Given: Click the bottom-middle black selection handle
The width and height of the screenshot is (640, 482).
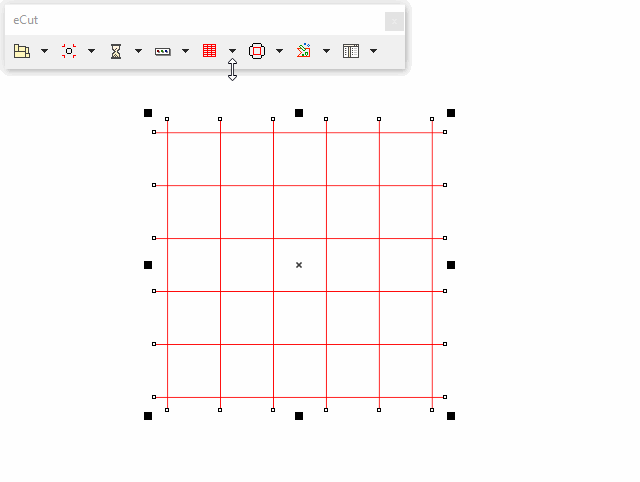Looking at the screenshot, I should [299, 416].
